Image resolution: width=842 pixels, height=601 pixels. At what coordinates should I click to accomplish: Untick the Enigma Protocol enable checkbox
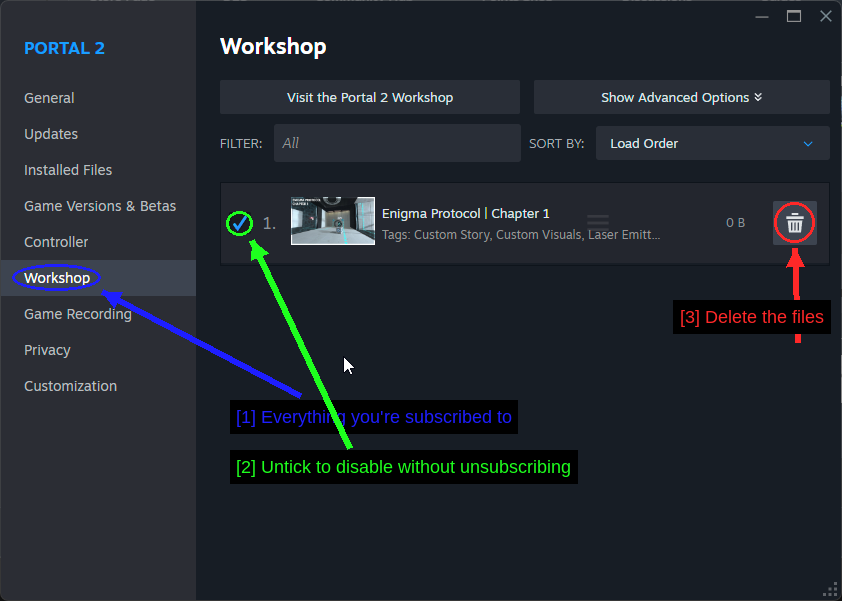point(239,223)
